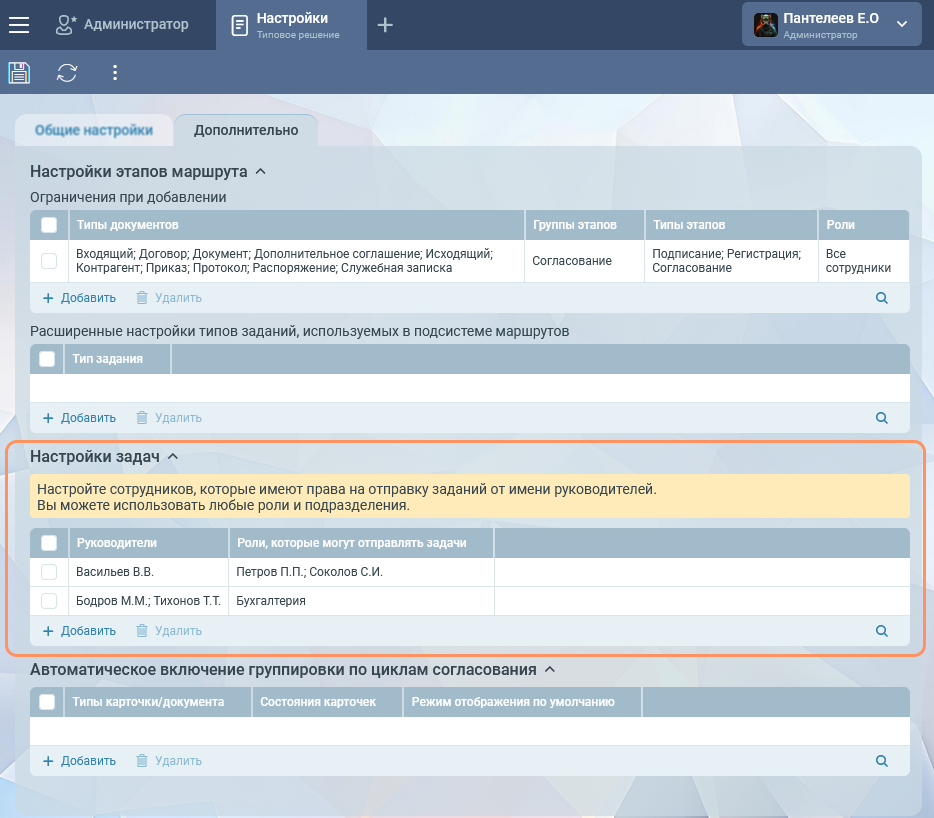Expand the Пантелеев Е.О user dropdown
934x818 pixels.
click(901, 24)
